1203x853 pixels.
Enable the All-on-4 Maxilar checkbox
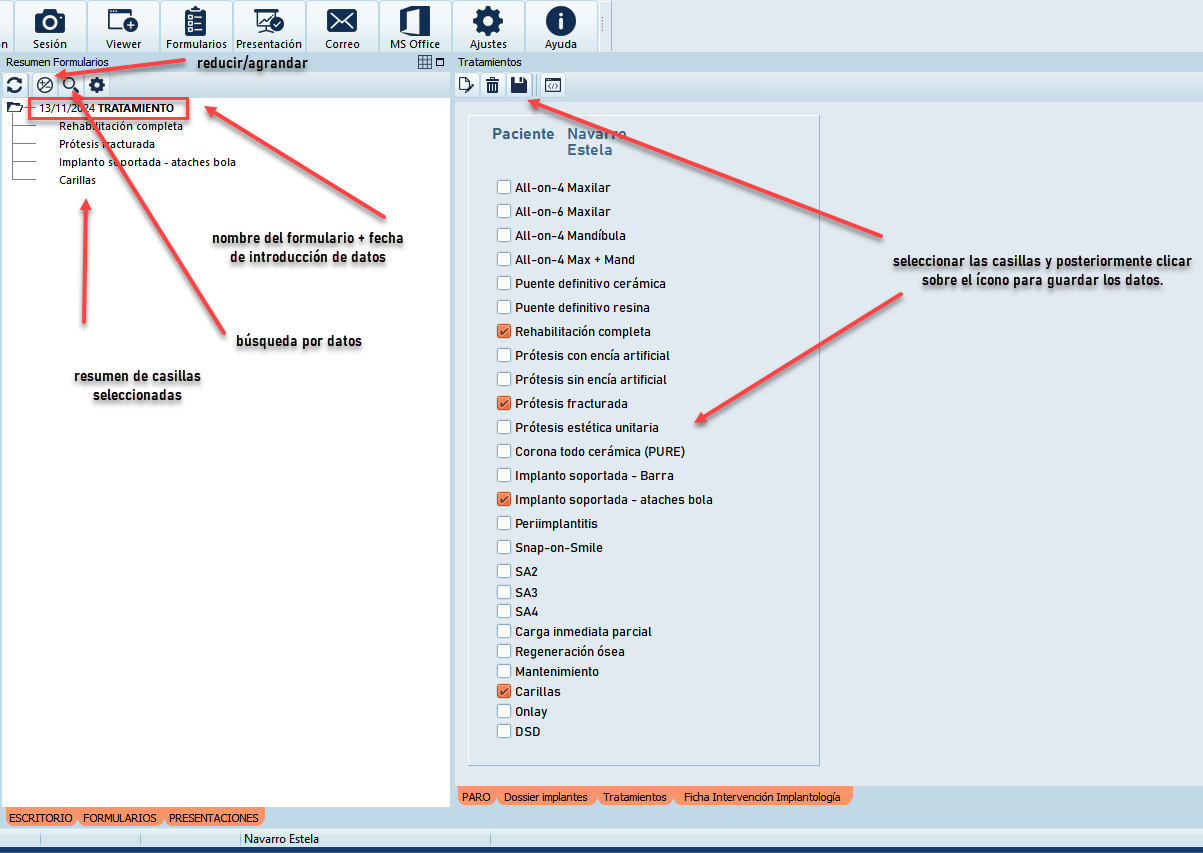pyautogui.click(x=504, y=188)
